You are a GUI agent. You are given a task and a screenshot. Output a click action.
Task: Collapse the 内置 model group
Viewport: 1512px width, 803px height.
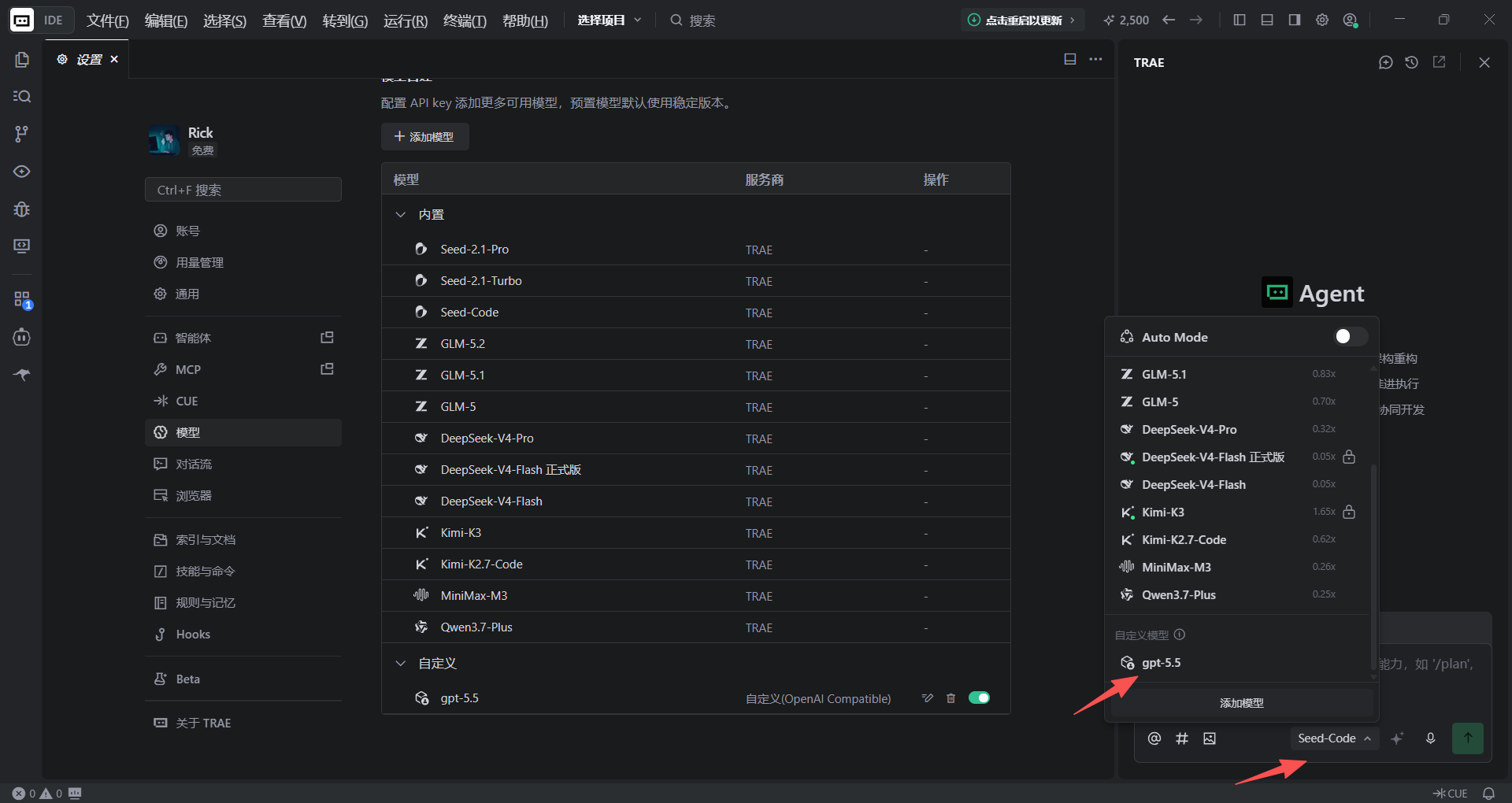point(401,215)
